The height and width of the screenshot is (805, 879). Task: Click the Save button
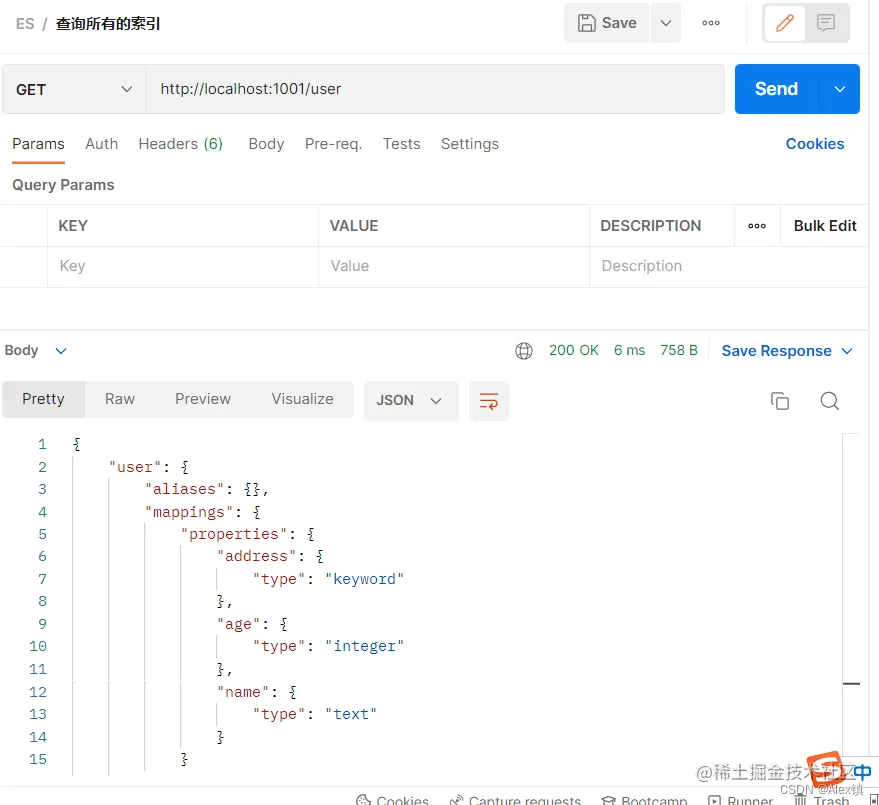[x=607, y=23]
